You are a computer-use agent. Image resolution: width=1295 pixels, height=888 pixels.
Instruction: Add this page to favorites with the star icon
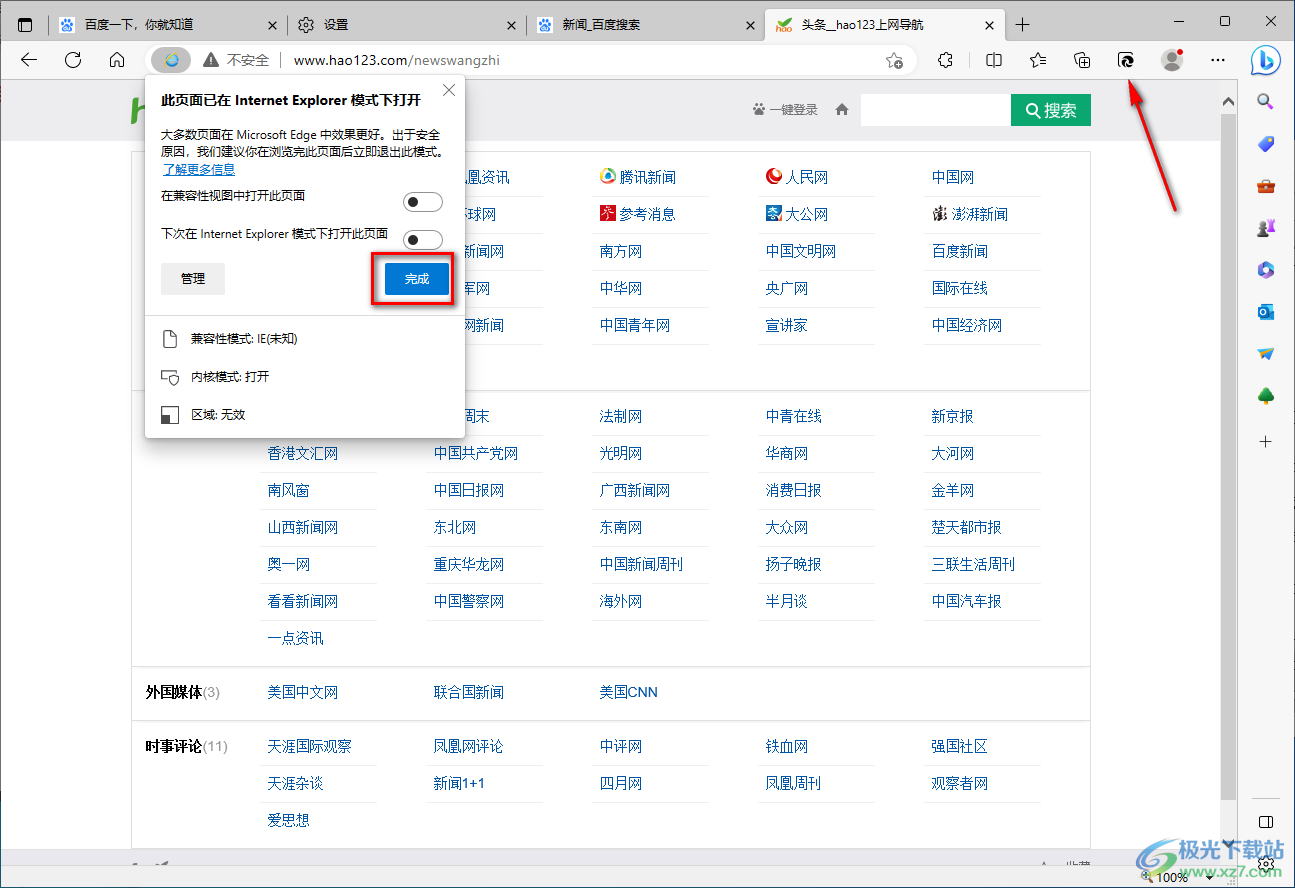point(895,60)
